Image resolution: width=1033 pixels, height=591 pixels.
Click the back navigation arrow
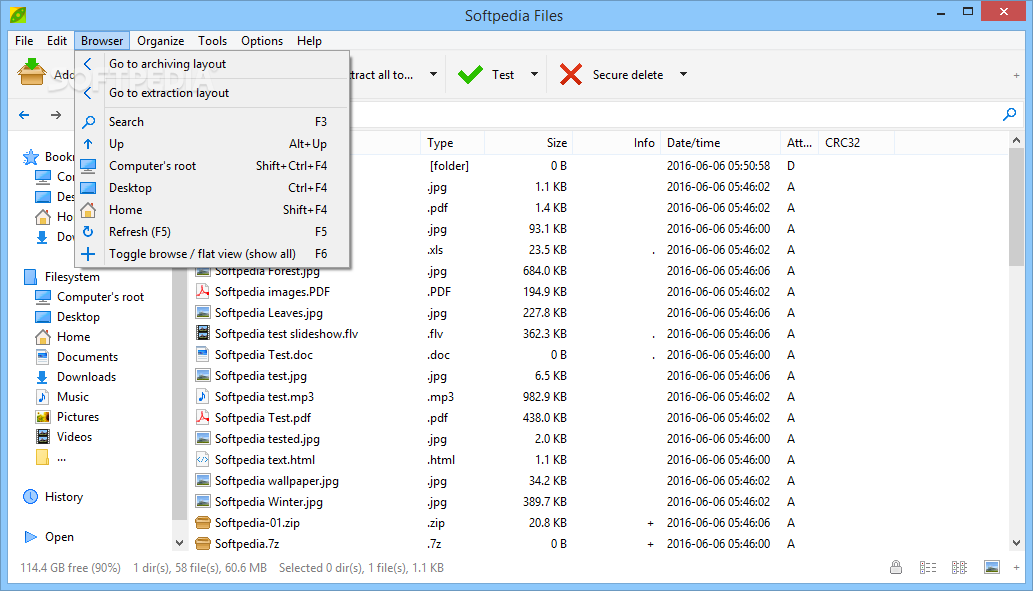point(24,115)
